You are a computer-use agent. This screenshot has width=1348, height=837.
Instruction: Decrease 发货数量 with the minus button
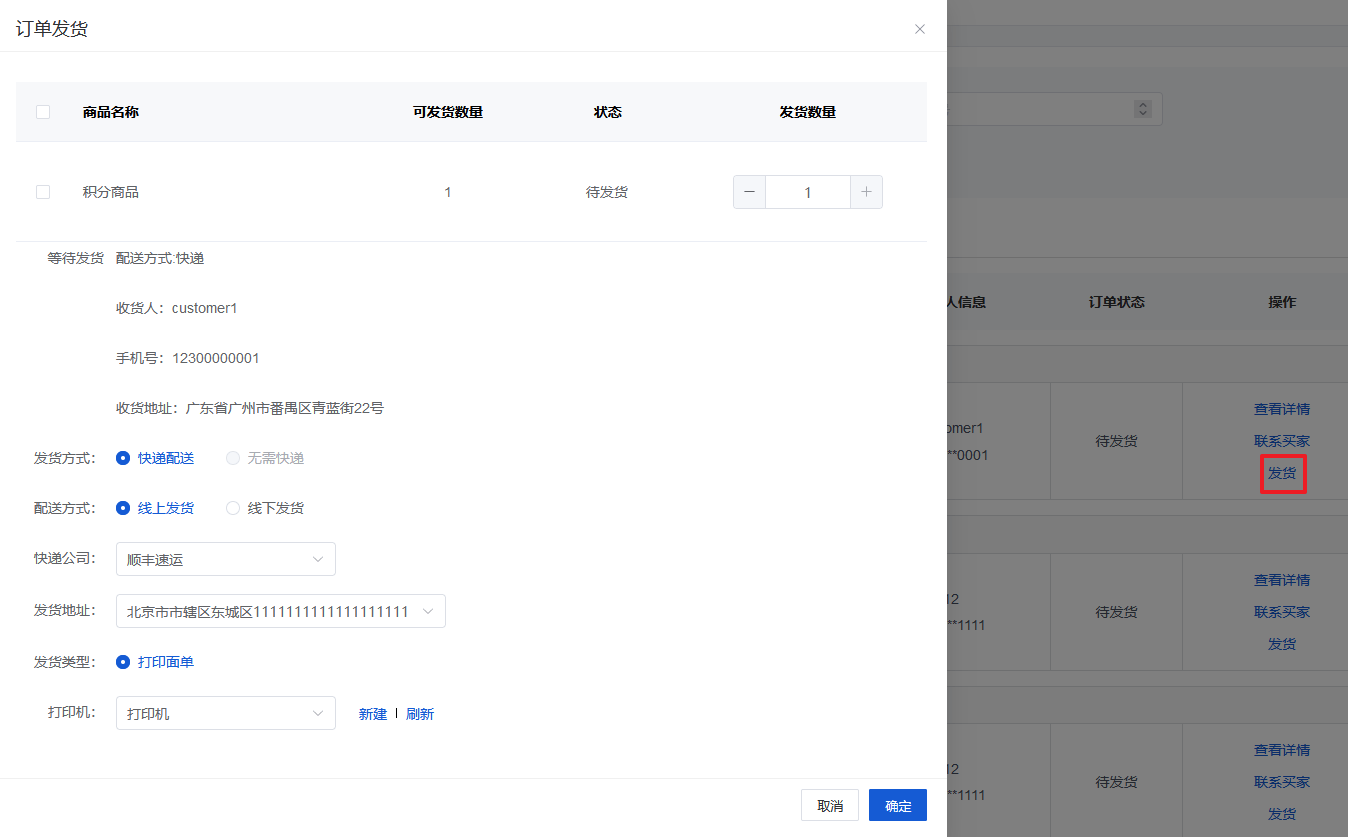tap(749, 192)
